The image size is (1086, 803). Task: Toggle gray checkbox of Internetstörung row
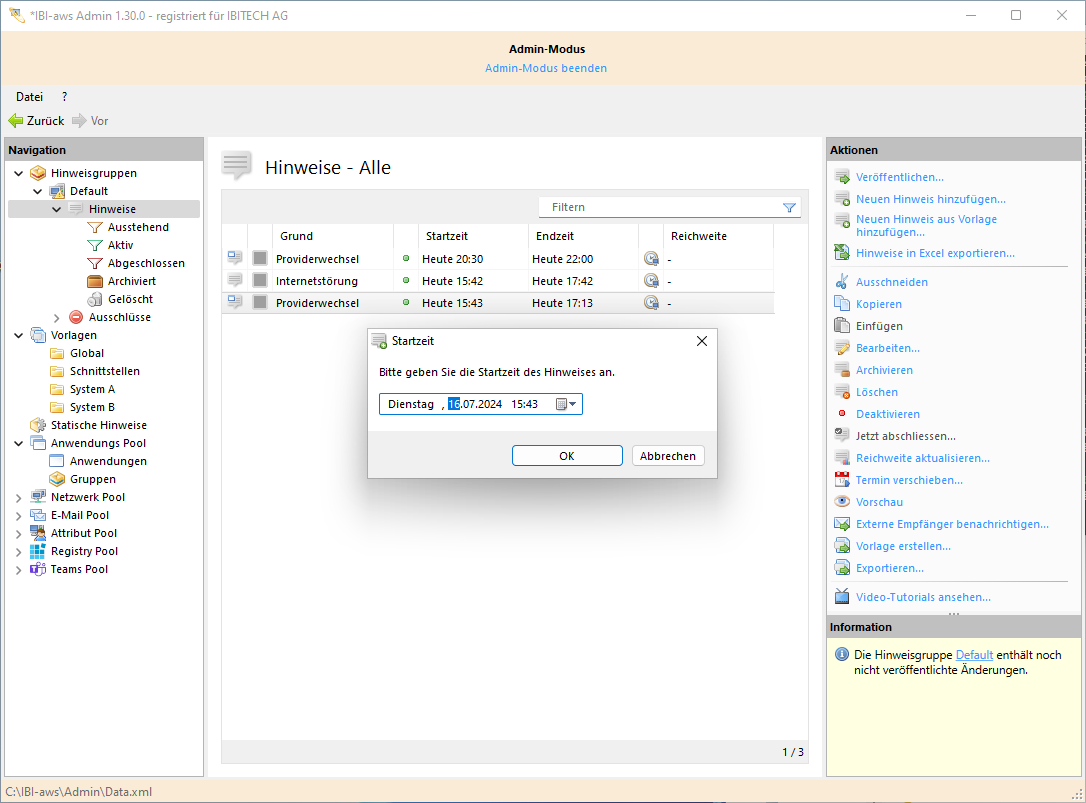click(x=260, y=281)
